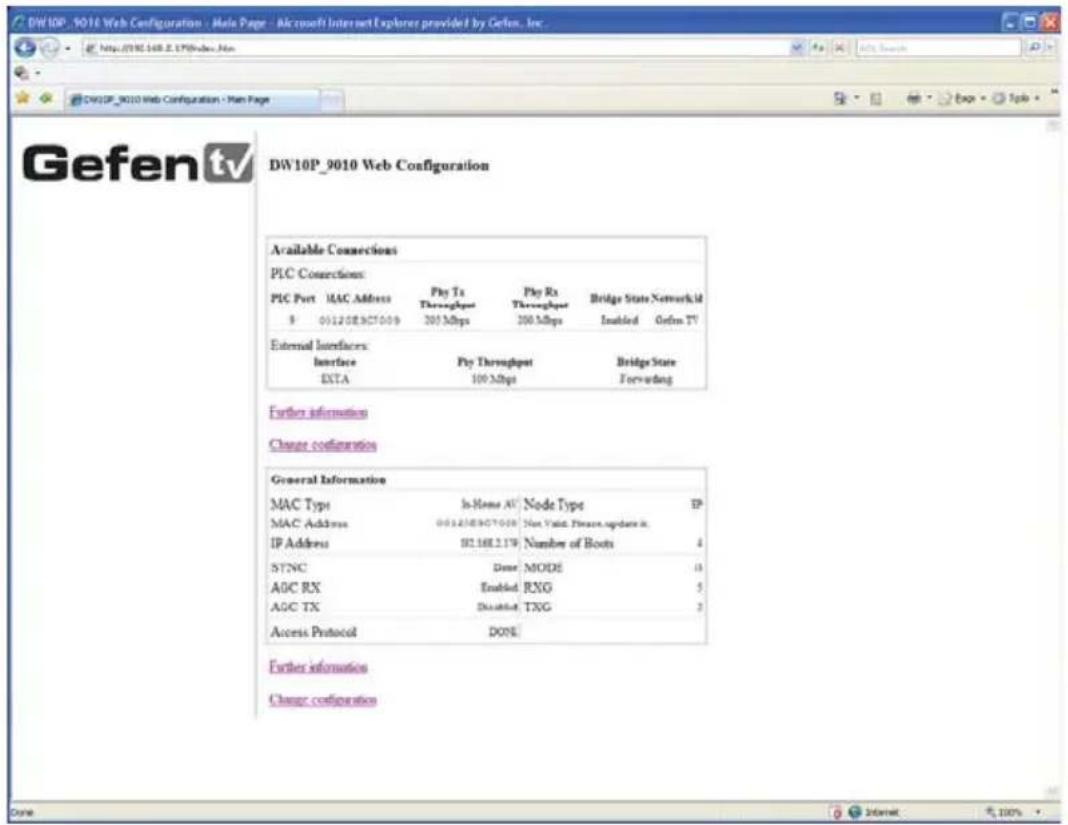The width and height of the screenshot is (1068, 825).
Task: Refresh the page with the refresh icon
Action: (x=818, y=48)
